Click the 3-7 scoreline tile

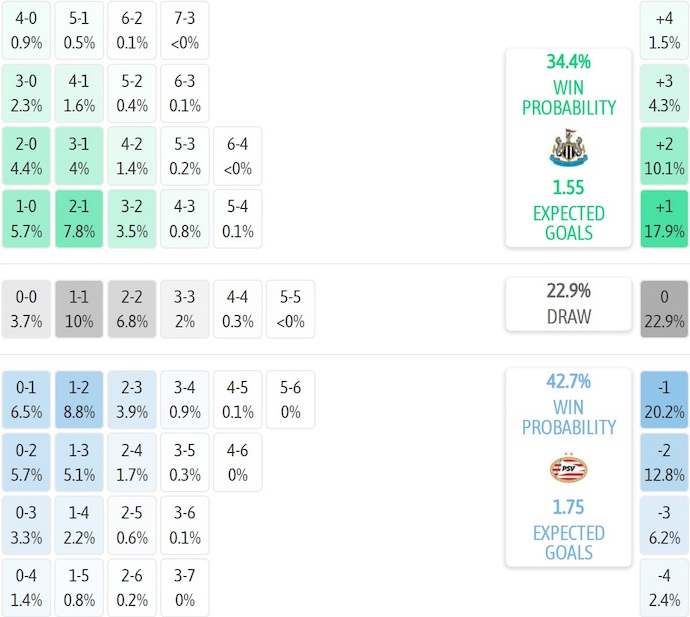coord(185,587)
